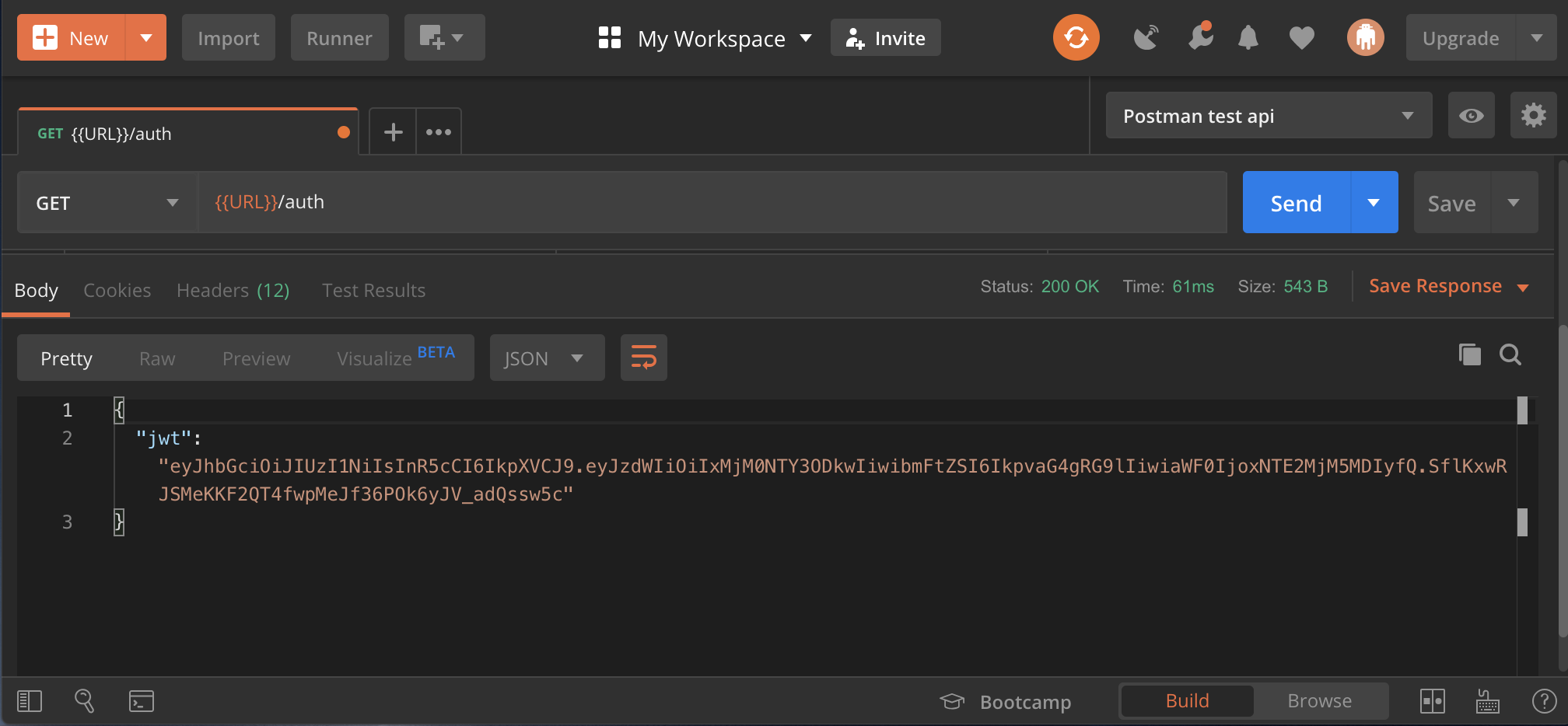Send the request
This screenshot has width=1568, height=726.
point(1297,202)
